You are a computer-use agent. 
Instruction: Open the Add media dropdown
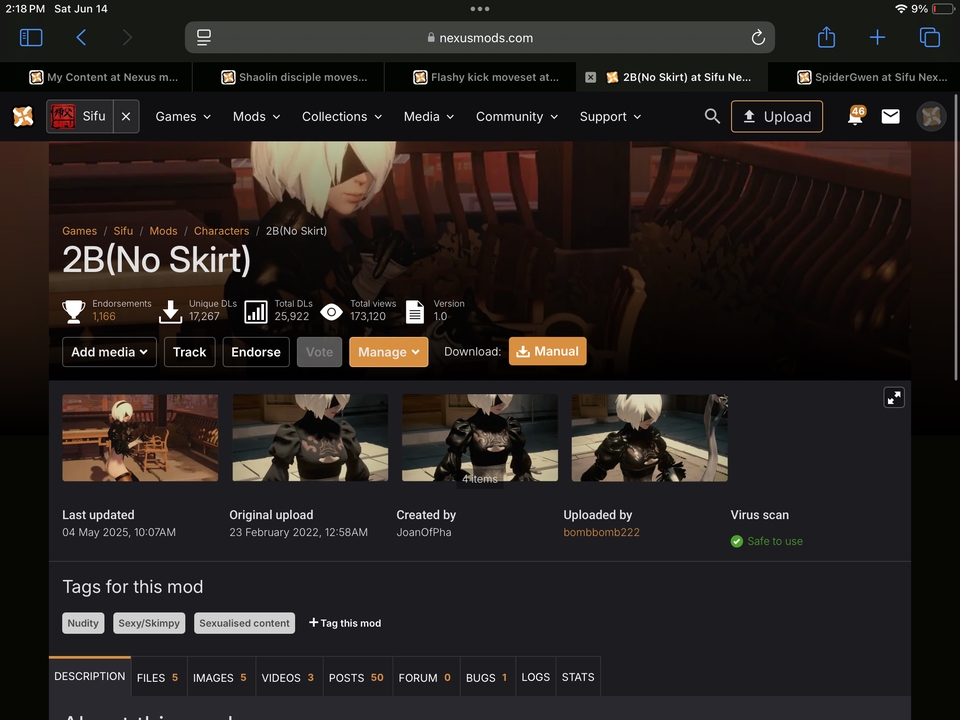[x=109, y=352]
